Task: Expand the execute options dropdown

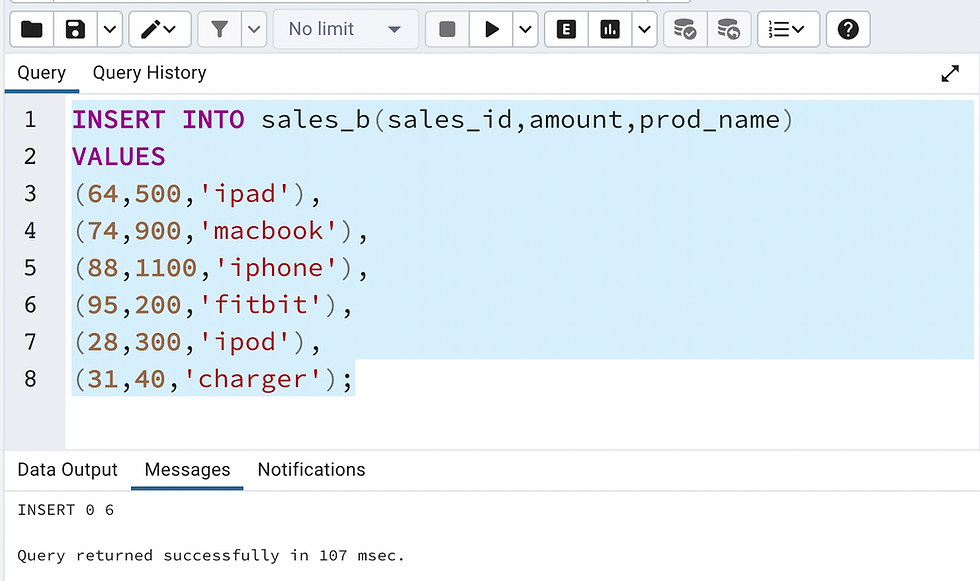Action: click(526, 29)
